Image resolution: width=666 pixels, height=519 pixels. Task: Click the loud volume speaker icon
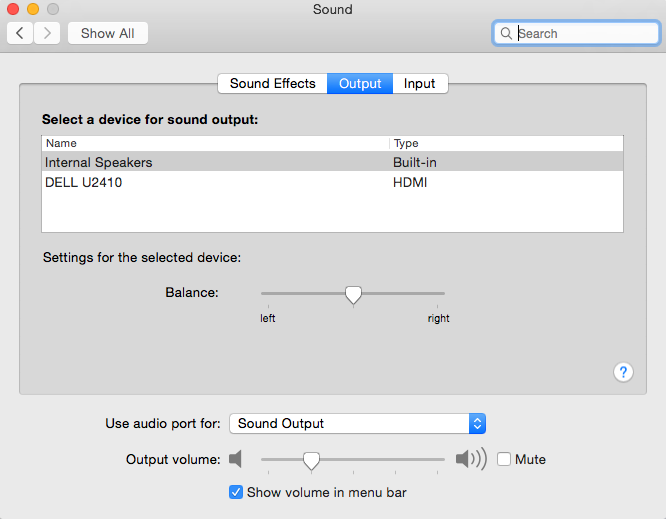[471, 459]
